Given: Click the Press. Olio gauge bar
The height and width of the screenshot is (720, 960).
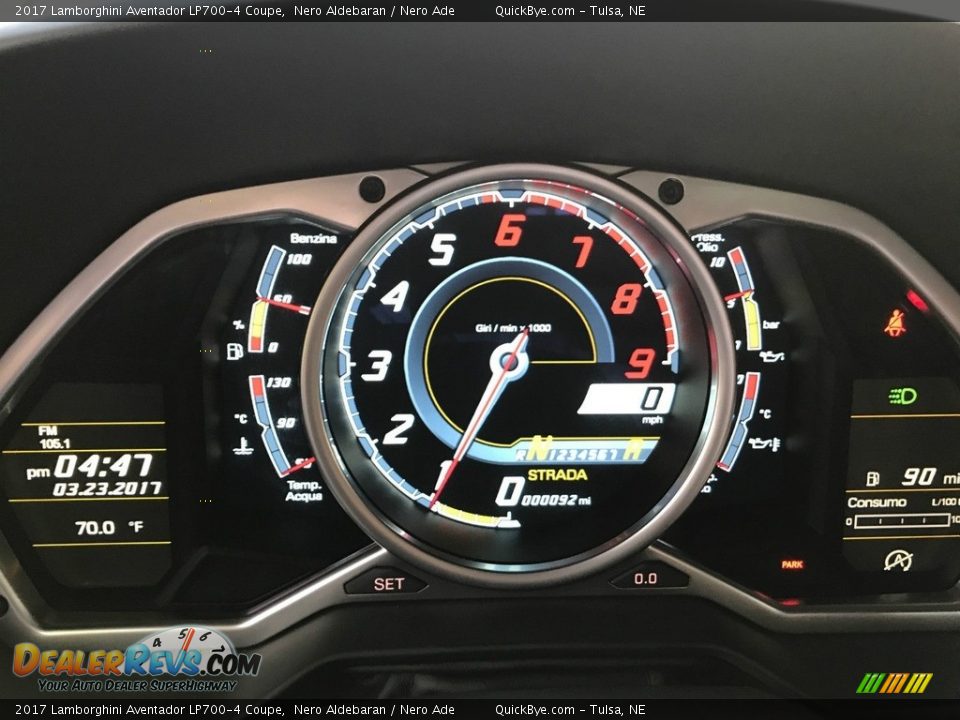Looking at the screenshot, I should point(746,298).
